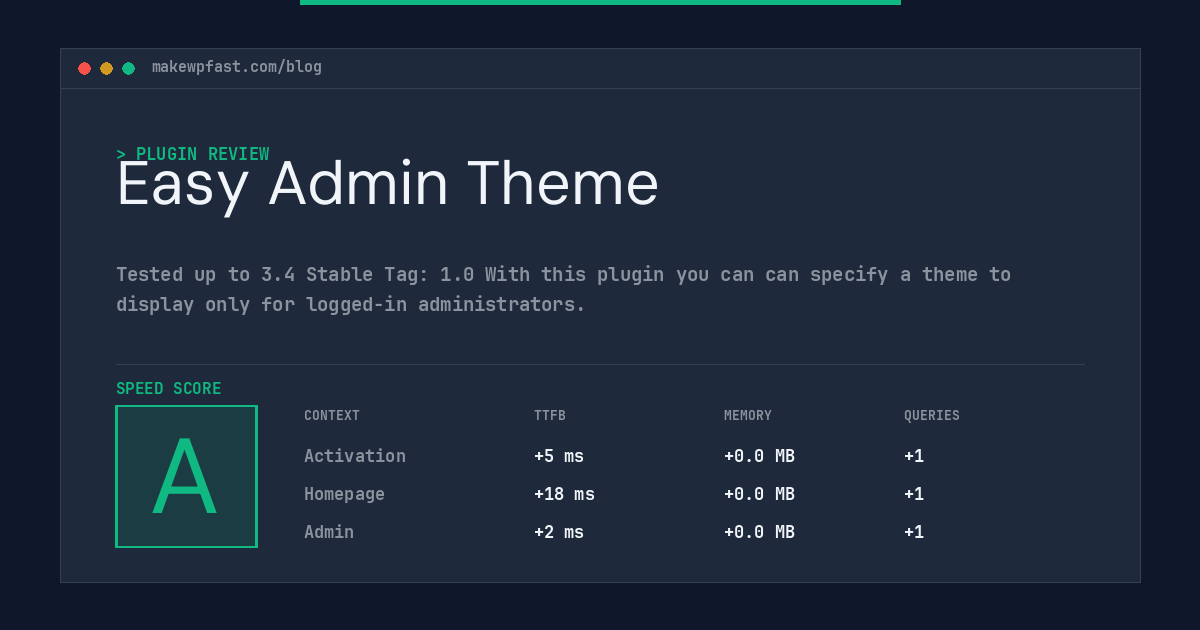
Task: Select the Admin row label
Action: (329, 532)
